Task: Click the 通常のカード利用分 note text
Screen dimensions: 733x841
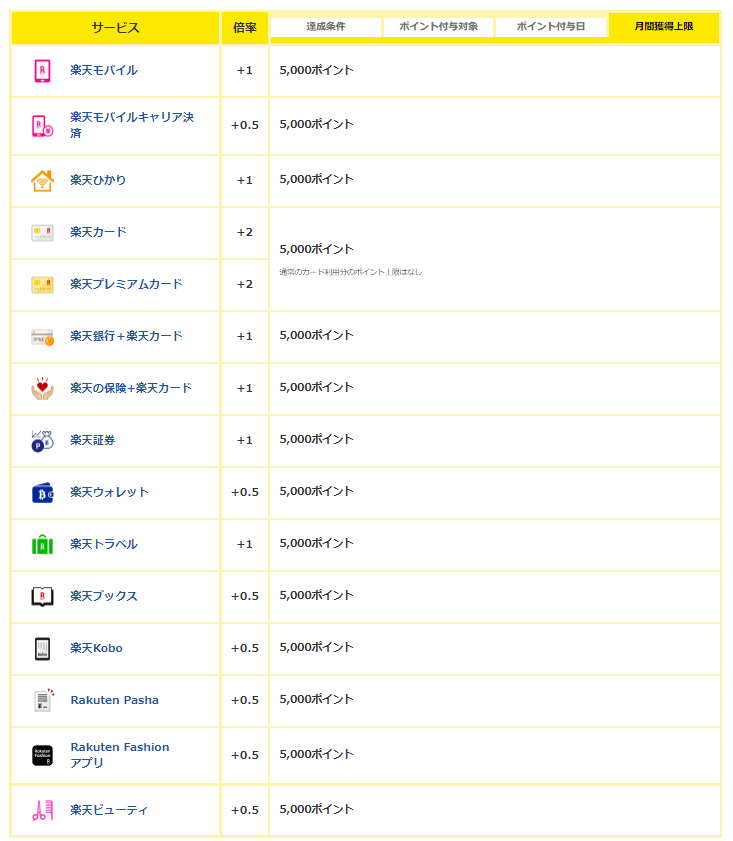Action: coord(351,272)
